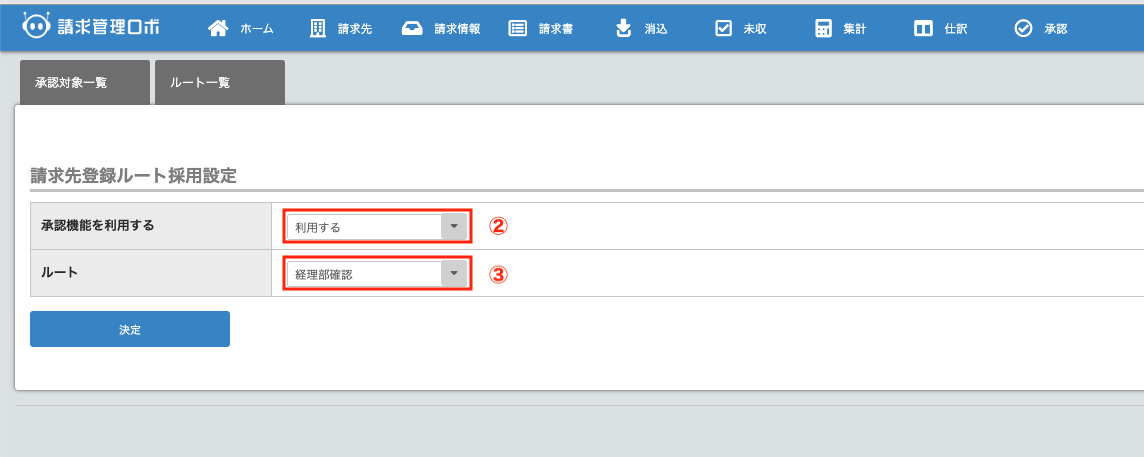Screen dimensions: 1144x457
Task: Click the 請求情報 inbox tray icon
Action: point(412,29)
